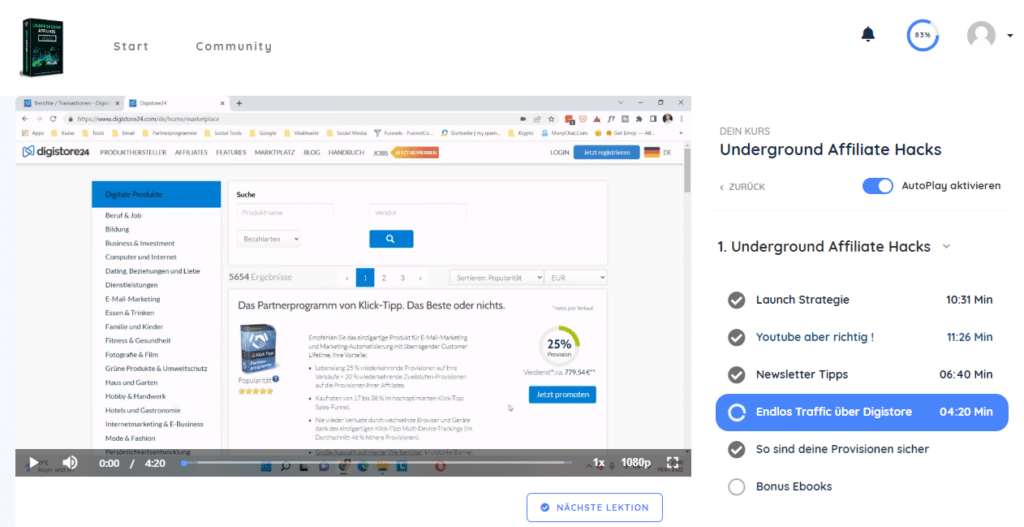Open MARKTPLATZ menu in digistore24
This screenshot has height=527, width=1024.
(x=274, y=152)
